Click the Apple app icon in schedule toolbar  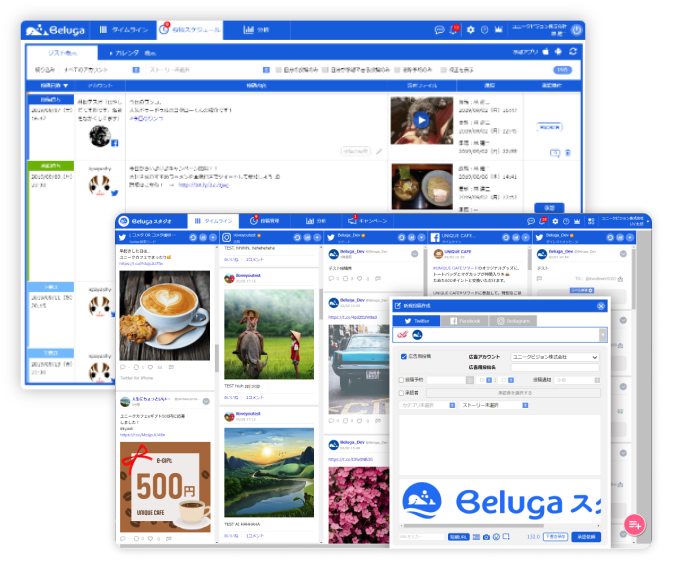(546, 52)
